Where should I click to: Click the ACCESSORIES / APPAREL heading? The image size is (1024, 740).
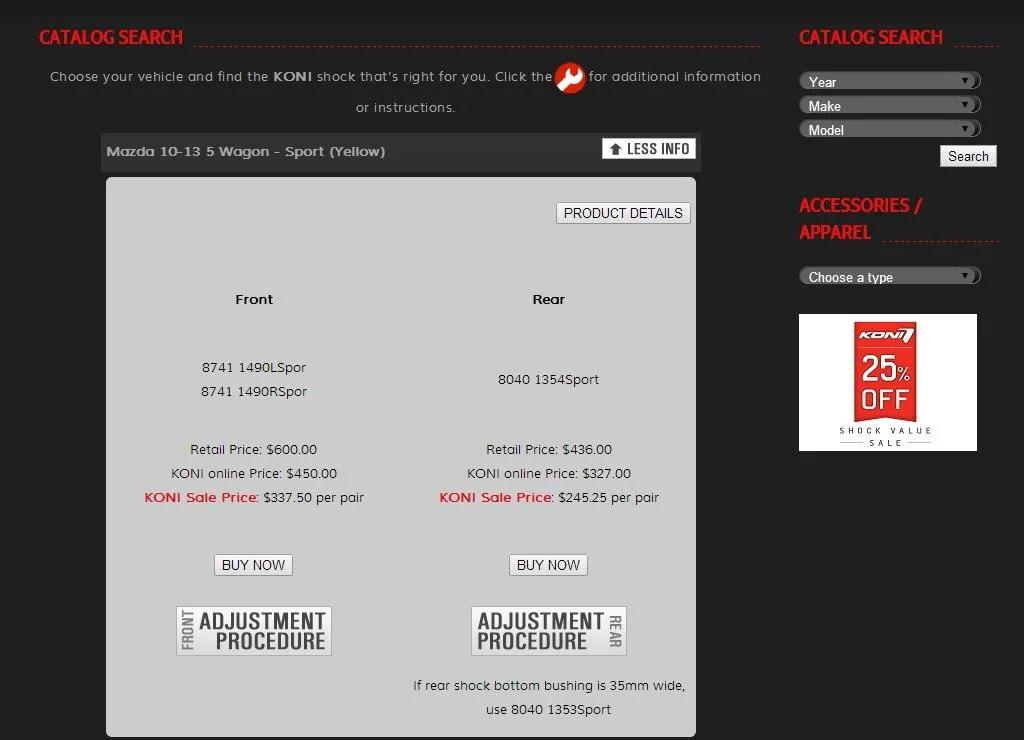point(860,218)
